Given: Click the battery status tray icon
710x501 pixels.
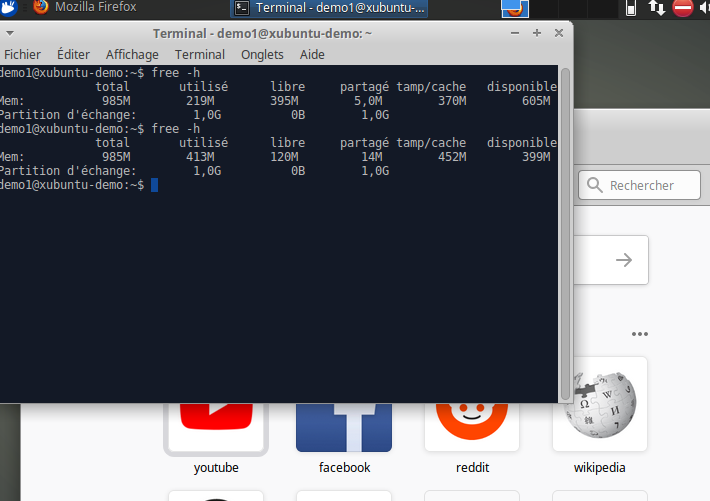Looking at the screenshot, I should [x=632, y=8].
